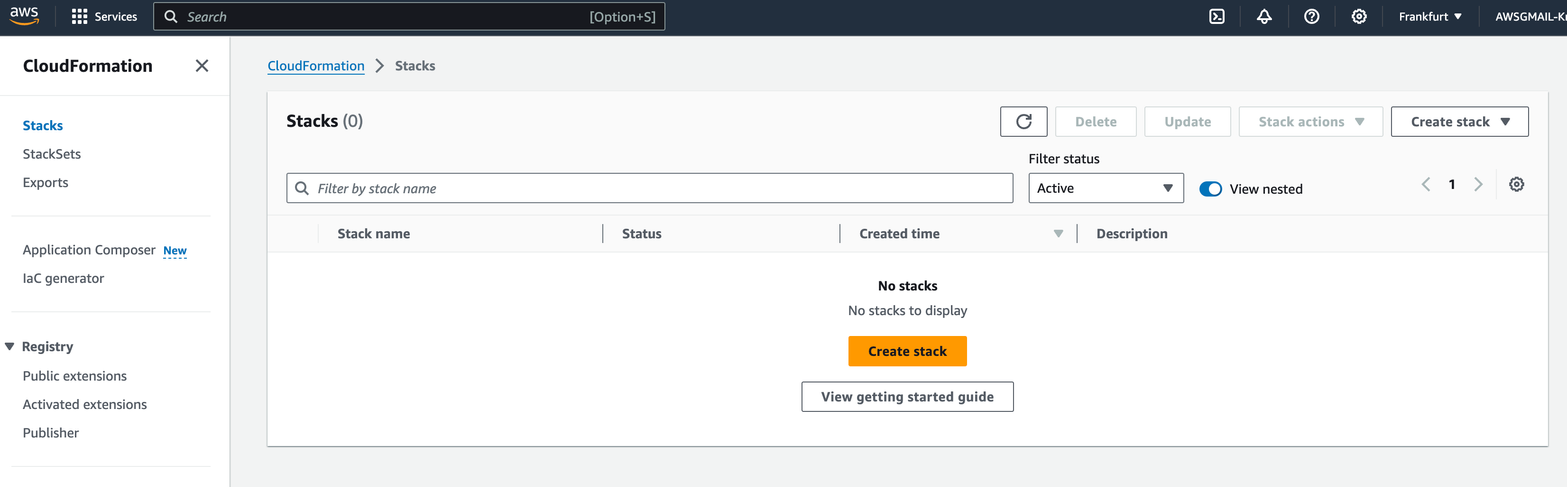Open the Filter status Active dropdown
The height and width of the screenshot is (487, 1567).
[x=1105, y=188]
